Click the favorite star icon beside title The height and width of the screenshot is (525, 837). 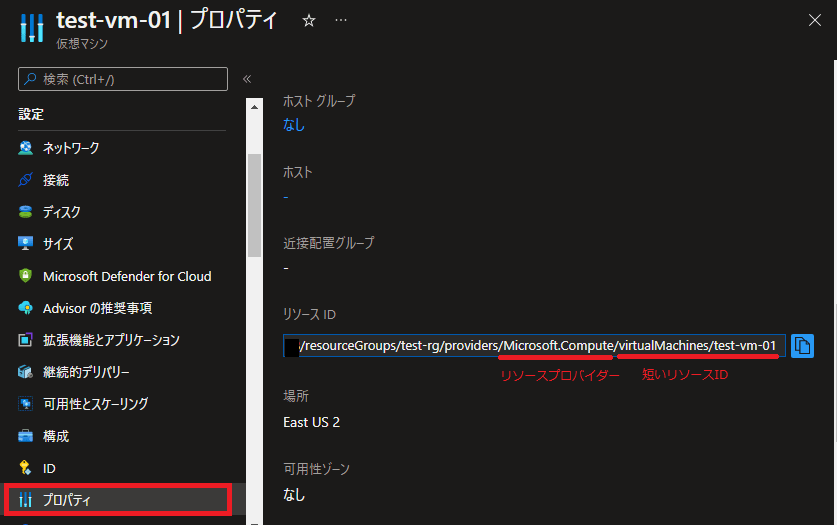[309, 21]
